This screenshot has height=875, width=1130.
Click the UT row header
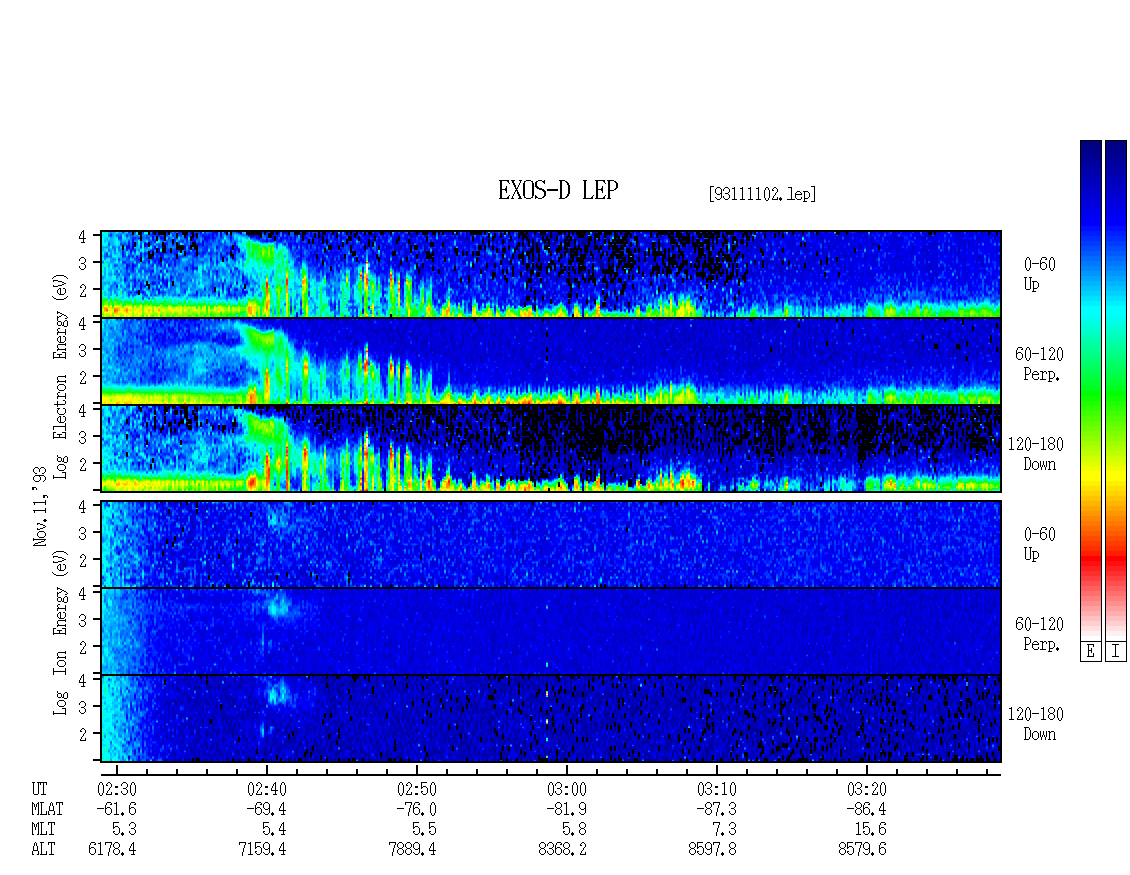39,789
